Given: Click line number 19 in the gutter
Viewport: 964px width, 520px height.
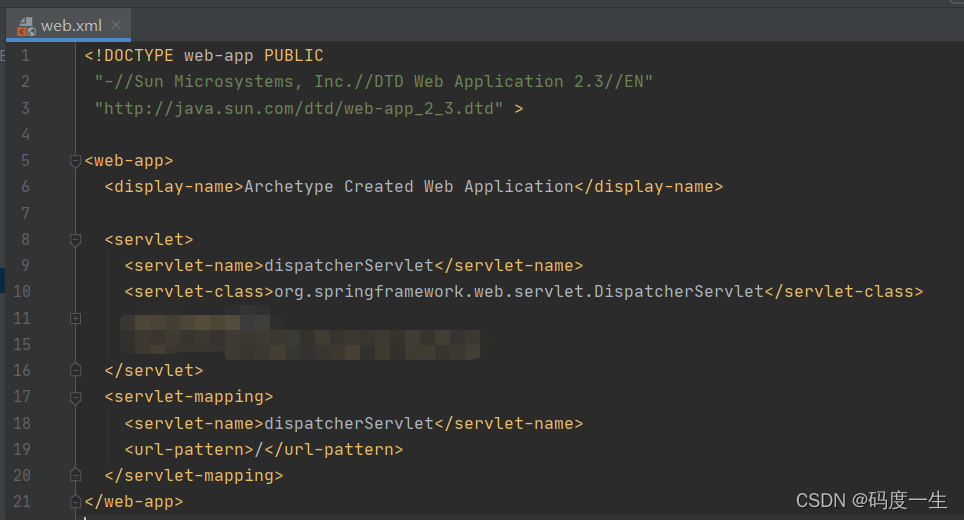Looking at the screenshot, I should pos(22,449).
